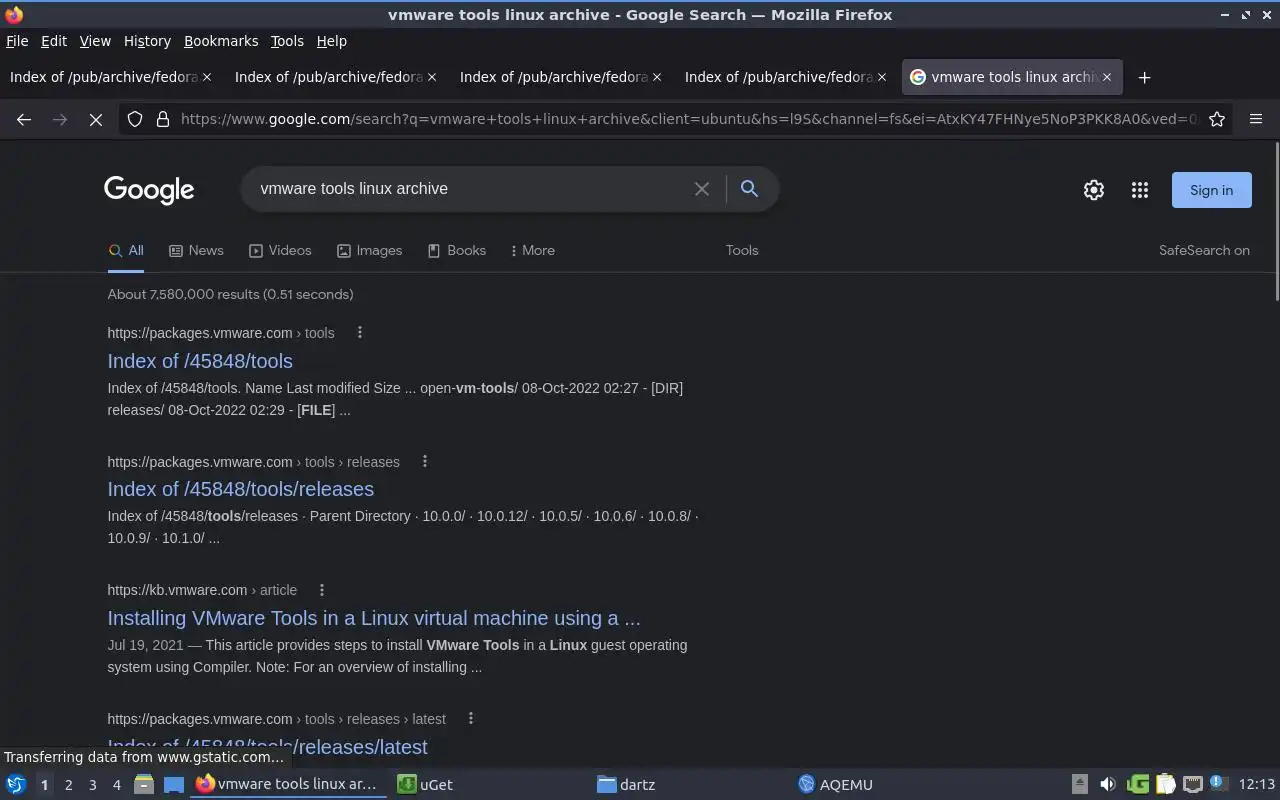Open a new browser tab

click(1144, 77)
